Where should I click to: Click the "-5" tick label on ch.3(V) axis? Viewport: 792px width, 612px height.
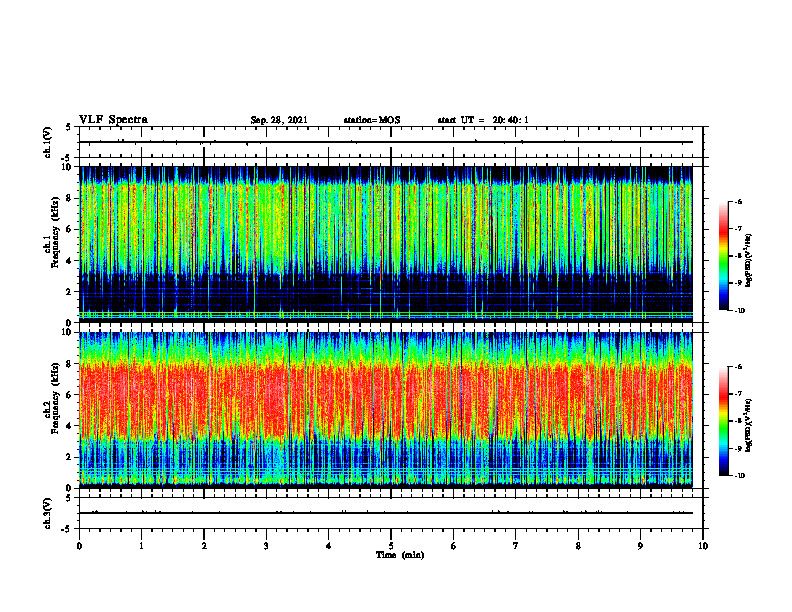coord(66,529)
